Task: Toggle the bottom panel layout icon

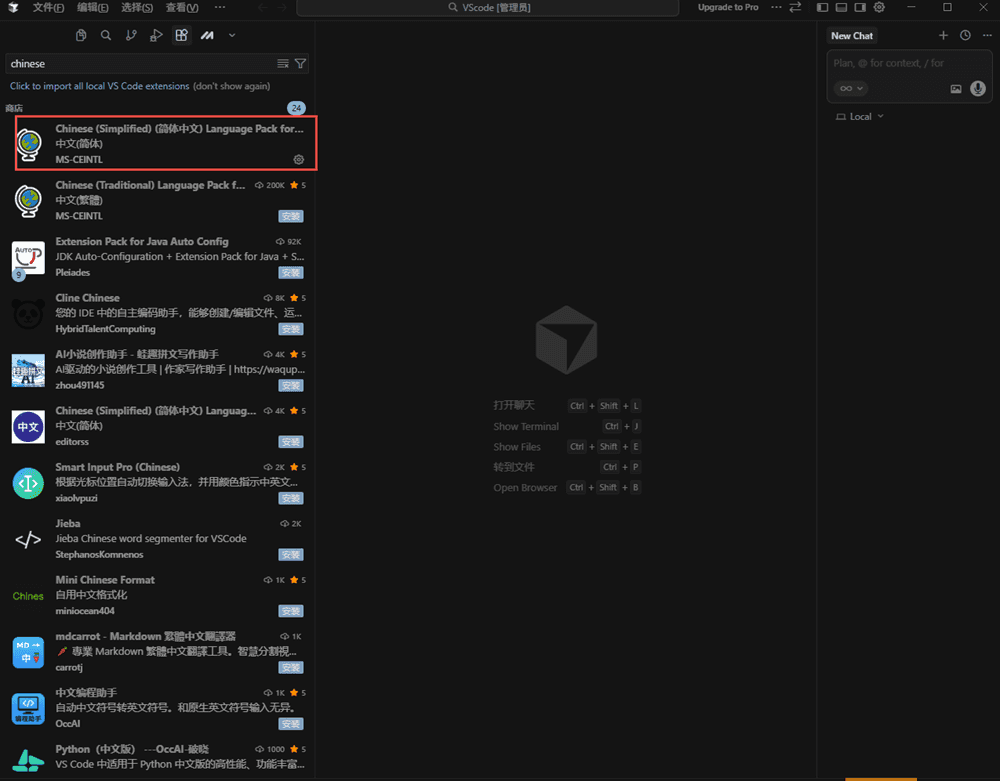Action: 841,7
